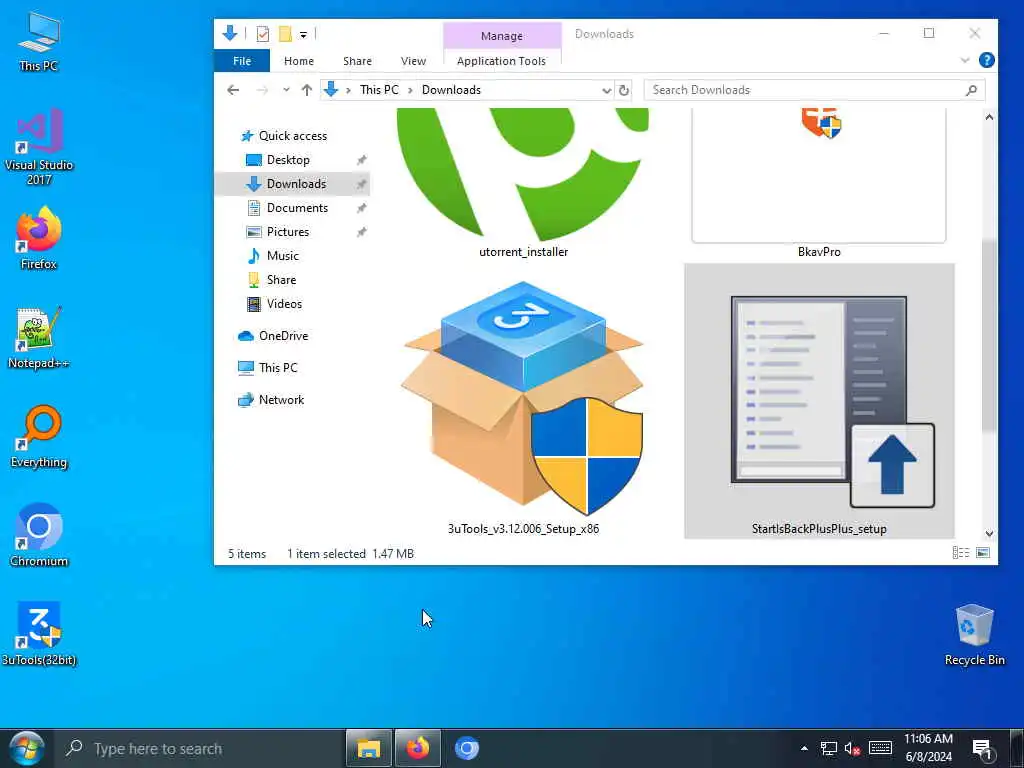Click the search magnifier icon
The width and height of the screenshot is (1024, 768).
point(971,90)
